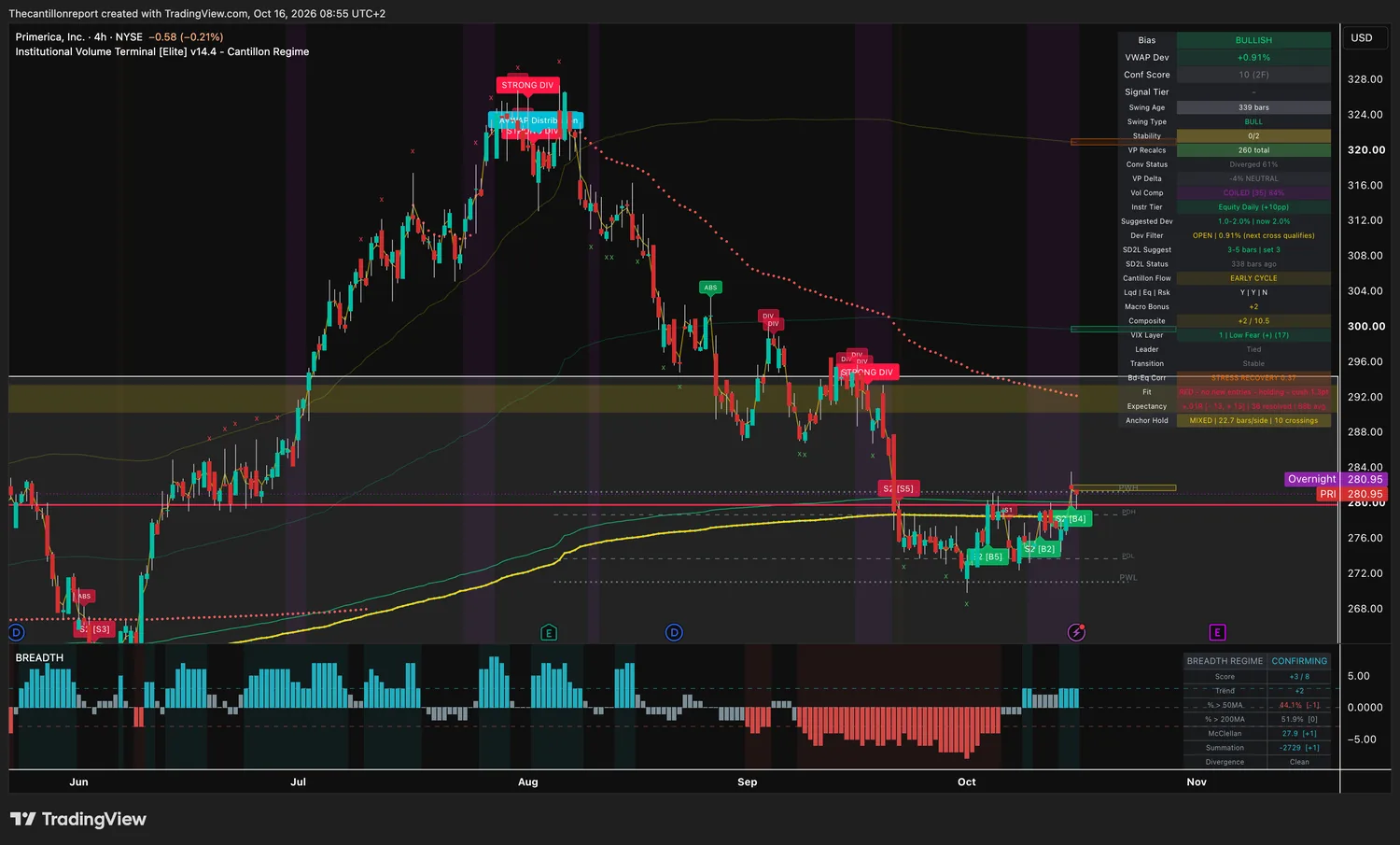Click the BREADTH pane title
Image resolution: width=1400 pixels, height=845 pixels.
(x=39, y=657)
